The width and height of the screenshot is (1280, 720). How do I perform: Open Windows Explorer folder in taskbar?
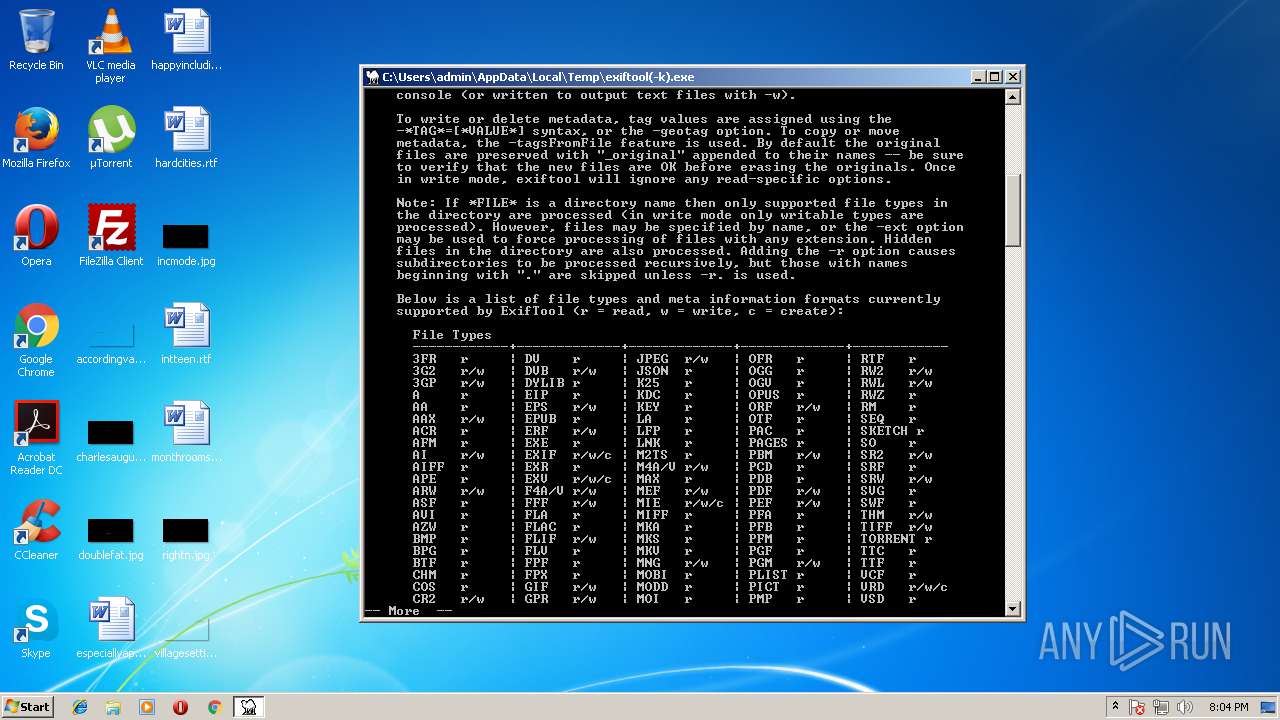tap(113, 707)
